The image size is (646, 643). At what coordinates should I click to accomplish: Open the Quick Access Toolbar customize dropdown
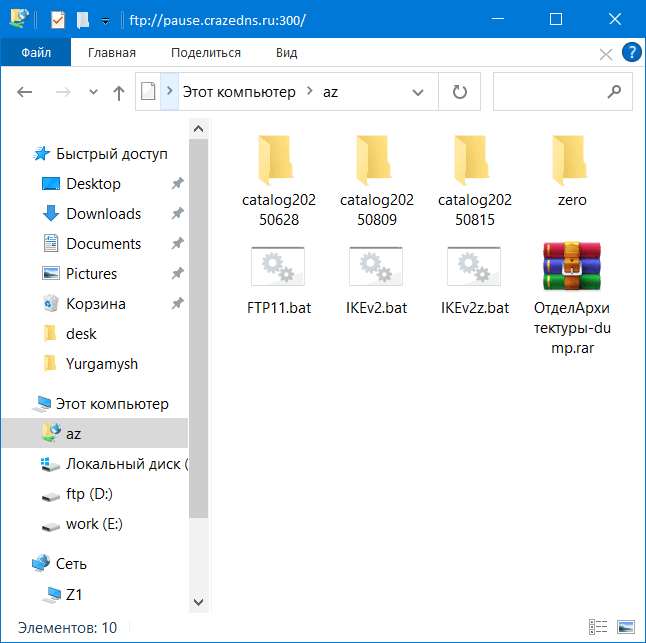coord(106,20)
